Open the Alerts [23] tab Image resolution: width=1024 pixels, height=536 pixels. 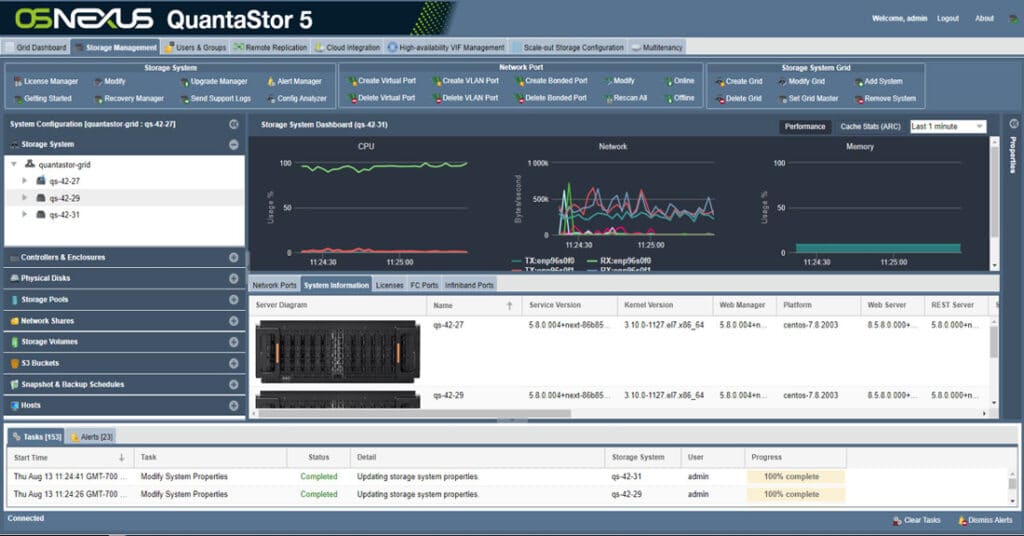91,437
